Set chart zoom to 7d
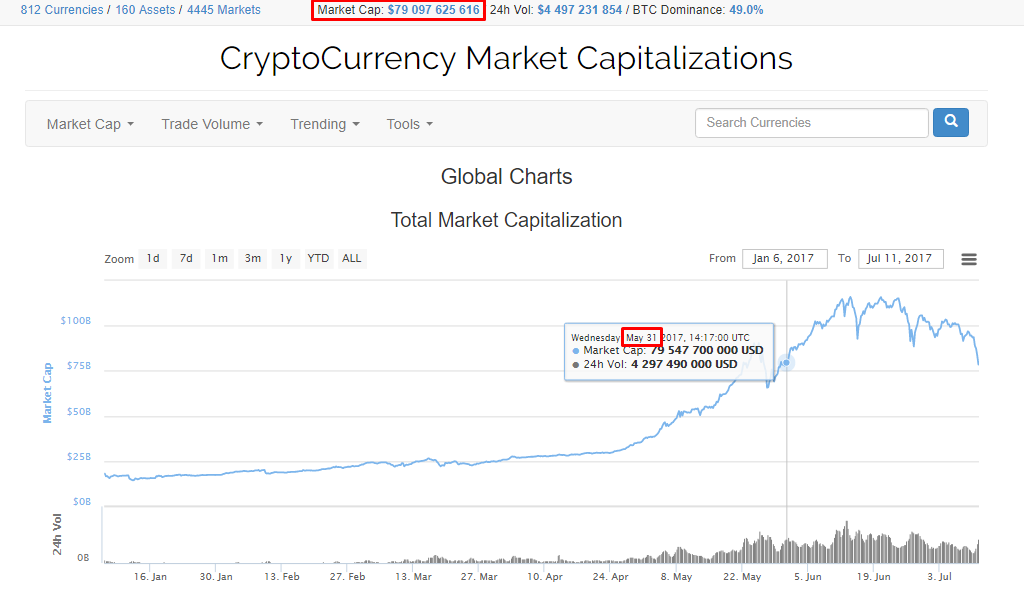 tap(186, 258)
